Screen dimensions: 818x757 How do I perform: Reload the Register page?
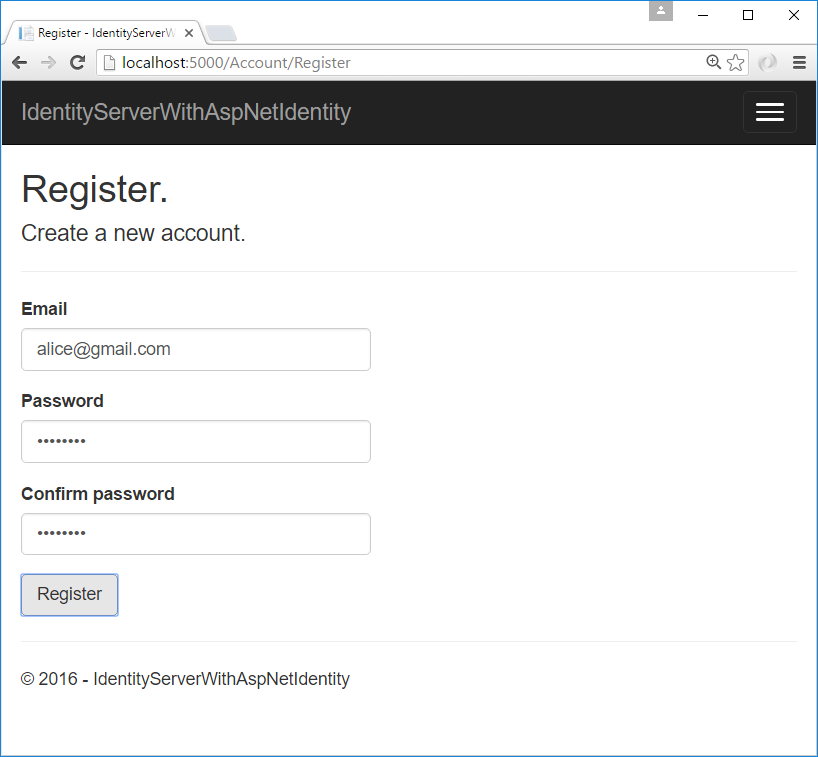[x=77, y=63]
